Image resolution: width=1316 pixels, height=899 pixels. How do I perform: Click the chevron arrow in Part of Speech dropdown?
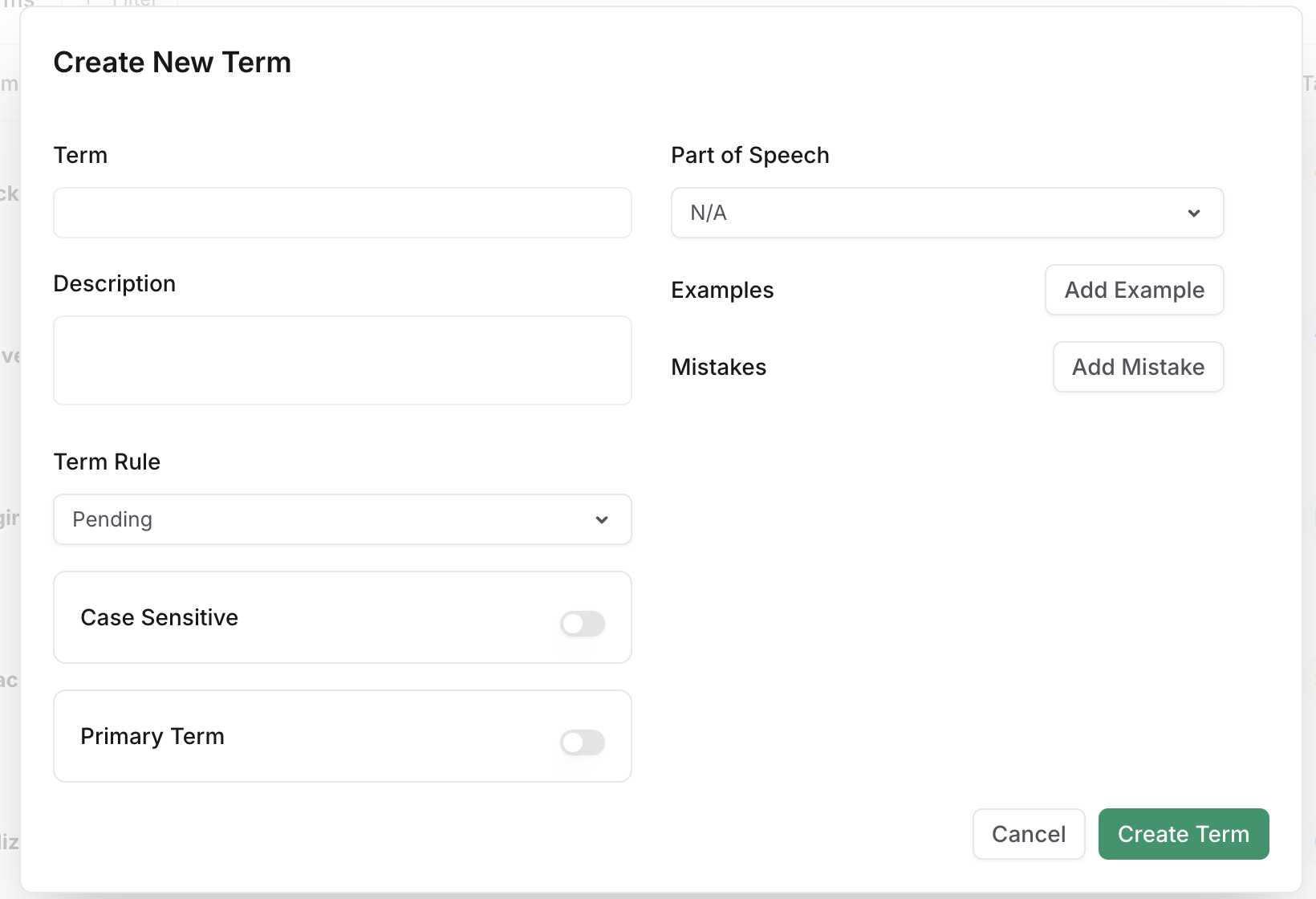pyautogui.click(x=1194, y=214)
